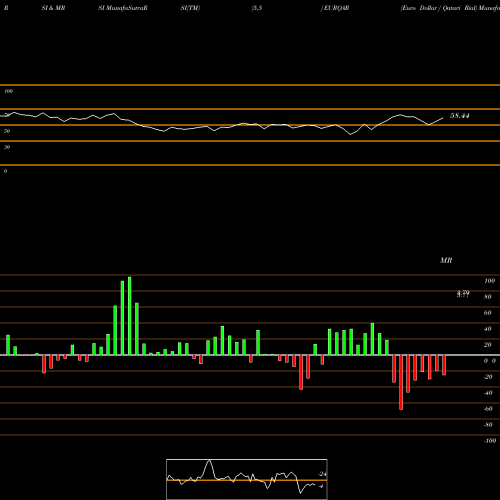Click the -60 label on MR axis
The image size is (500, 500).
tap(488, 409)
